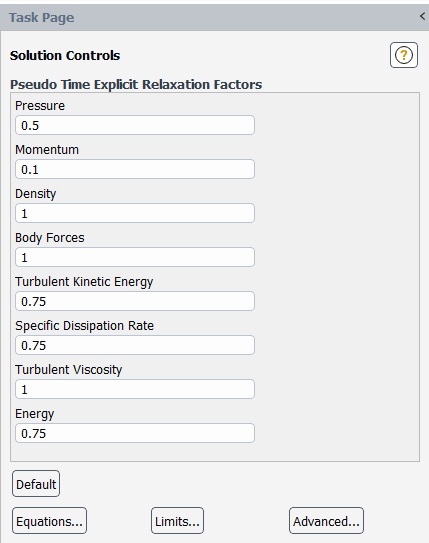429x543 pixels.
Task: Click the Body Forces value field
Action: tap(135, 257)
